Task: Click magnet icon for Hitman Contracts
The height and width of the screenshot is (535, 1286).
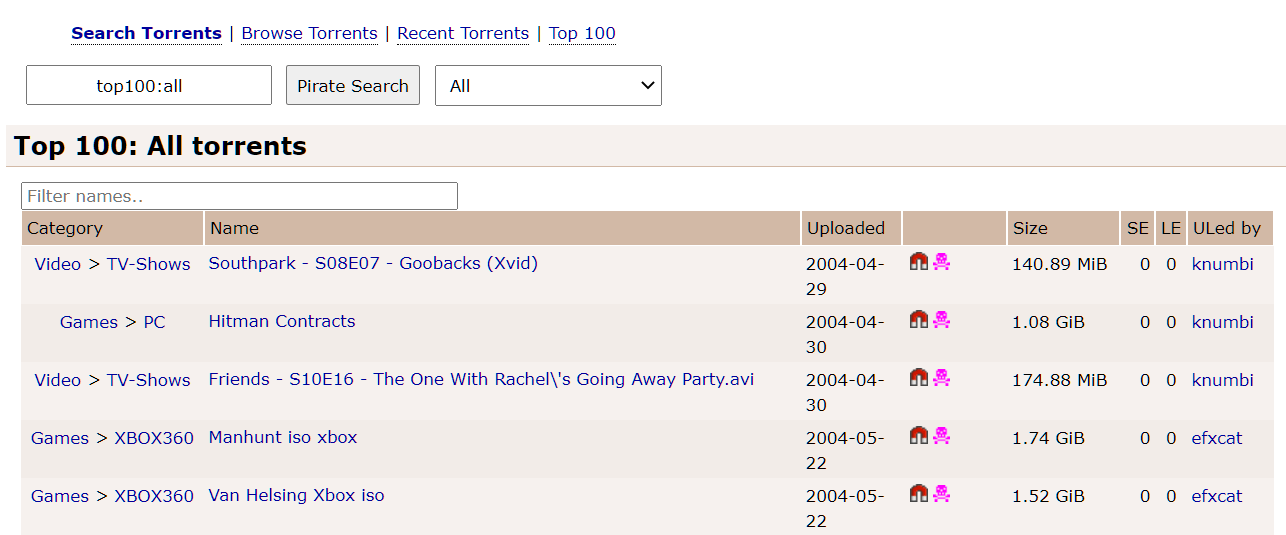Action: pos(919,320)
